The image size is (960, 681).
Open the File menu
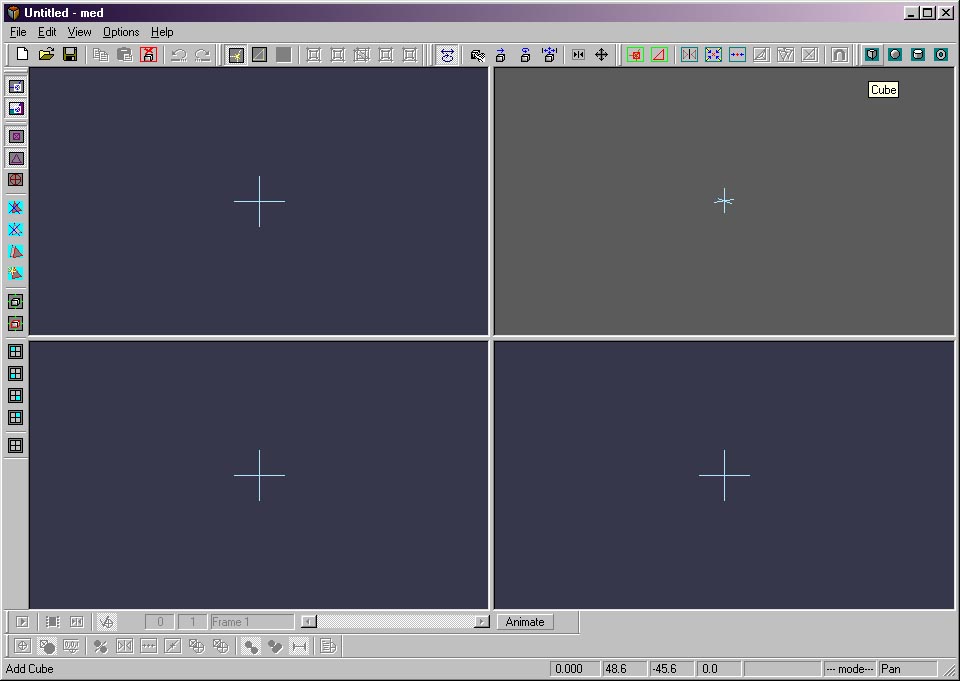tap(18, 32)
